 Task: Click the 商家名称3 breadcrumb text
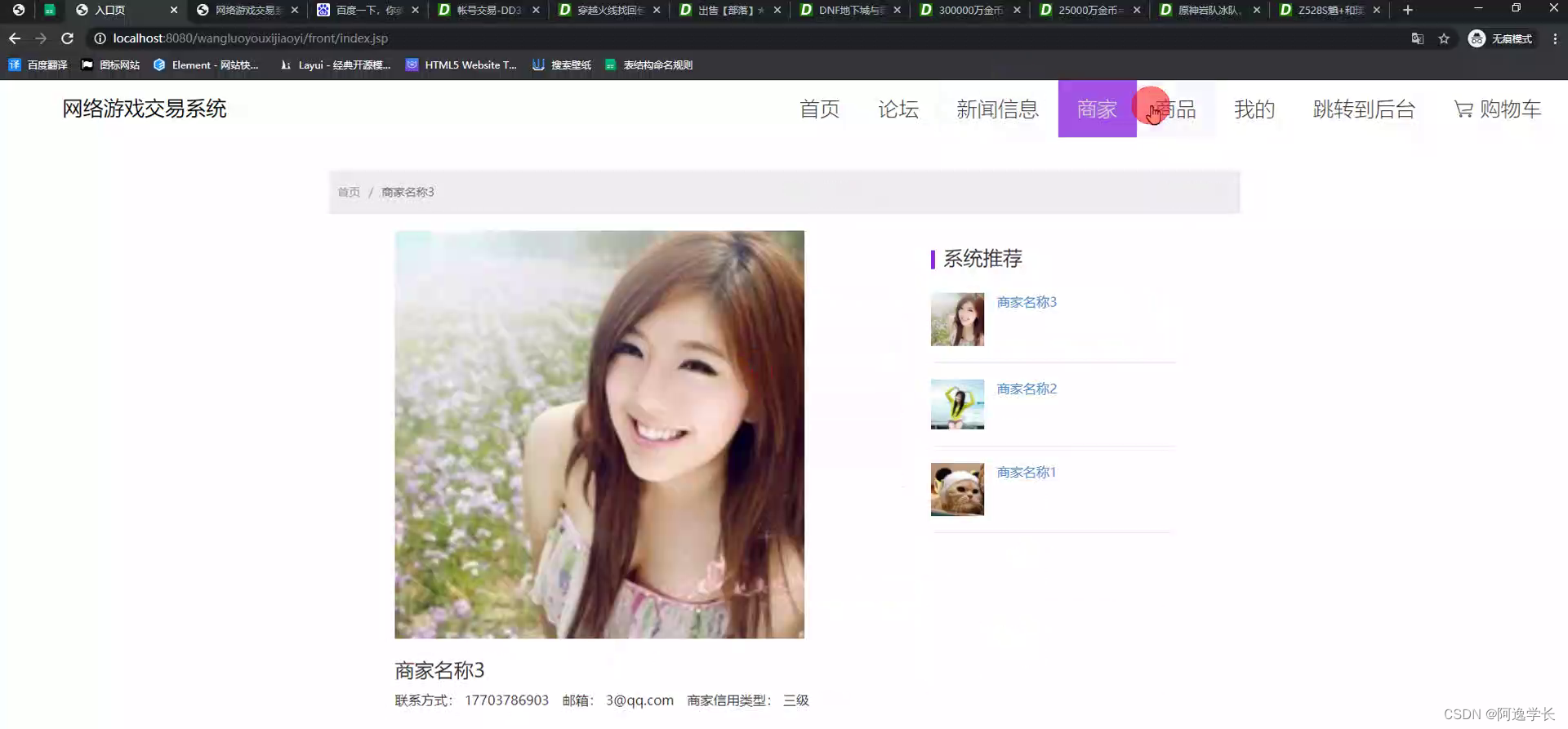(408, 192)
